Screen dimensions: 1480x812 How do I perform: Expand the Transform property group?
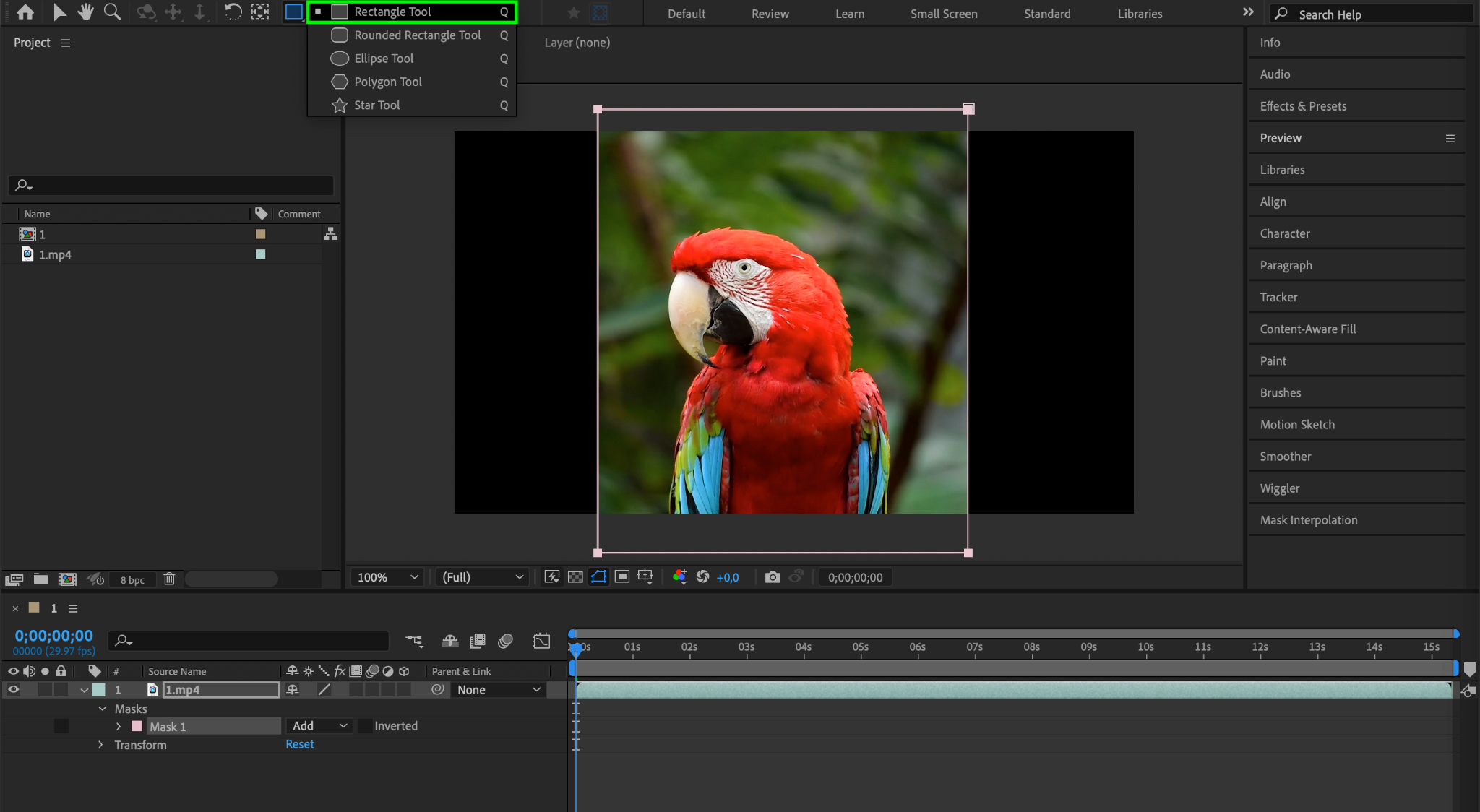pyautogui.click(x=100, y=745)
